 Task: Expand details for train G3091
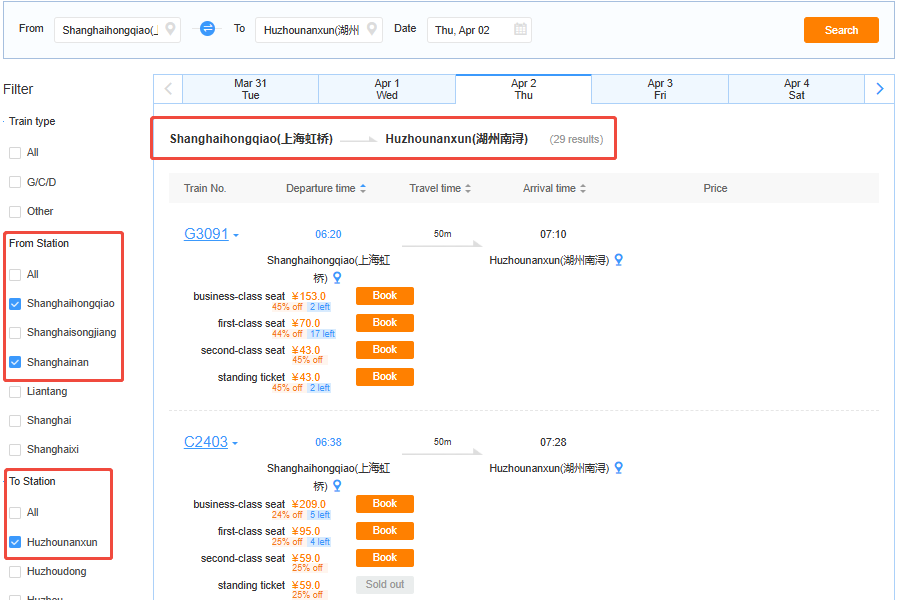[237, 236]
